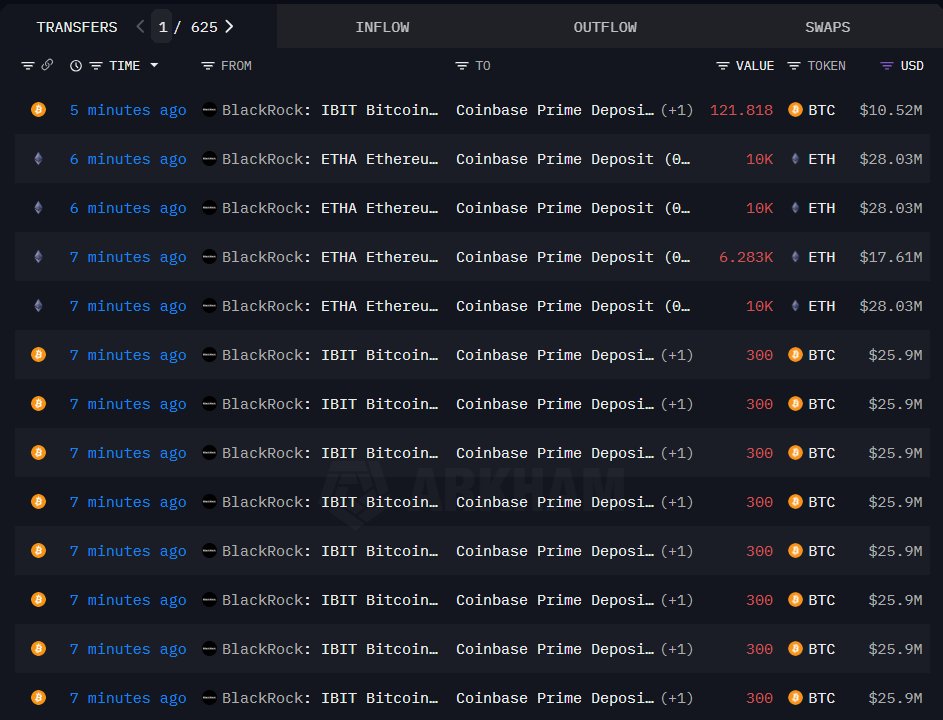This screenshot has width=943, height=720.
Task: Expand the TIME sort dropdown arrow
Action: (x=154, y=65)
